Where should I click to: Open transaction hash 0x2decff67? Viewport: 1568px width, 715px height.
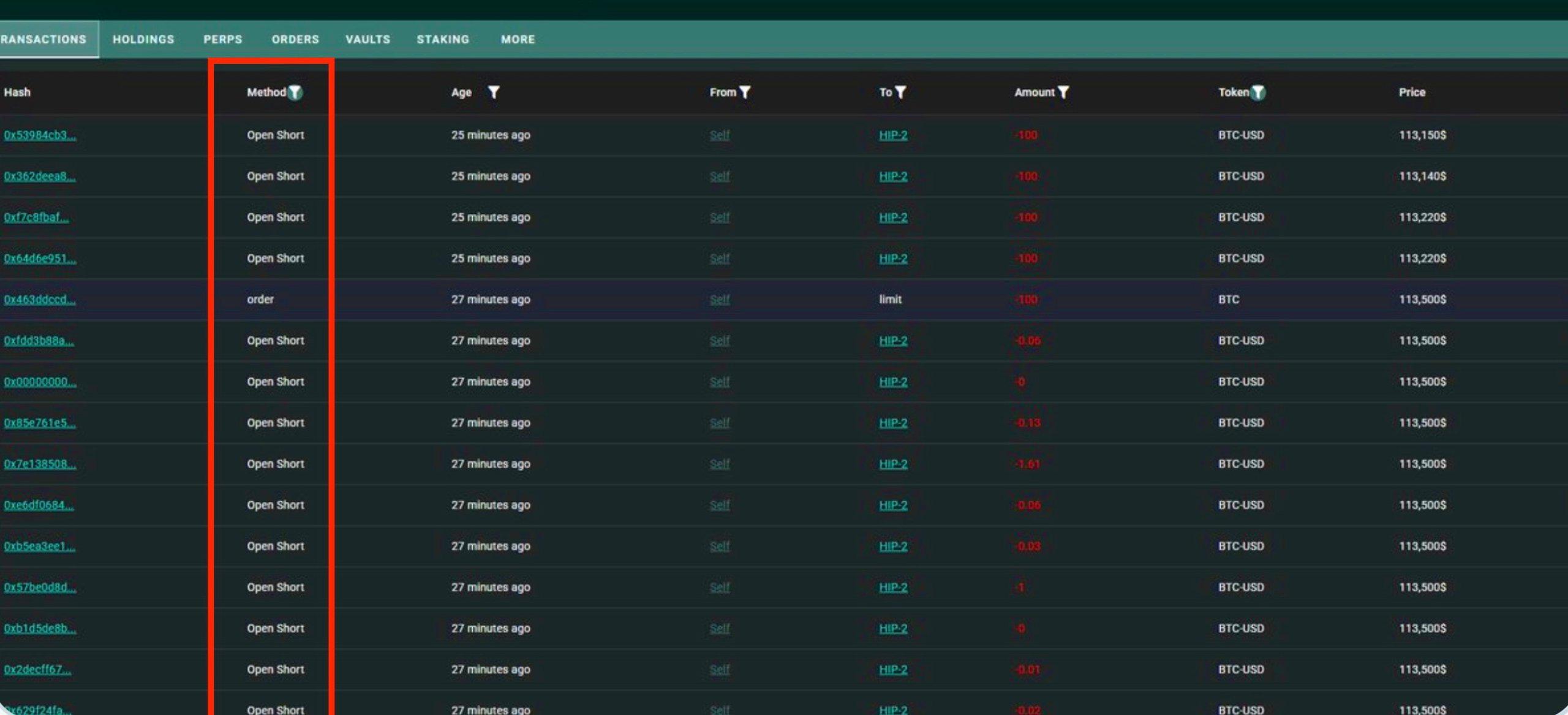pos(37,669)
